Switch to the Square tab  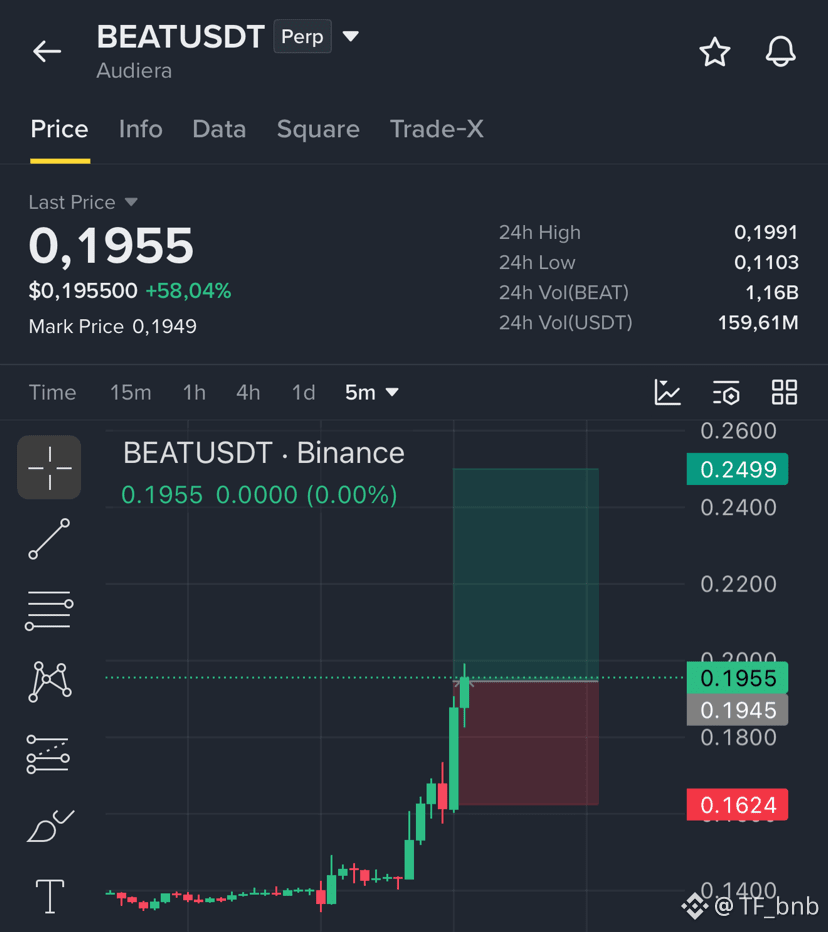click(x=318, y=129)
